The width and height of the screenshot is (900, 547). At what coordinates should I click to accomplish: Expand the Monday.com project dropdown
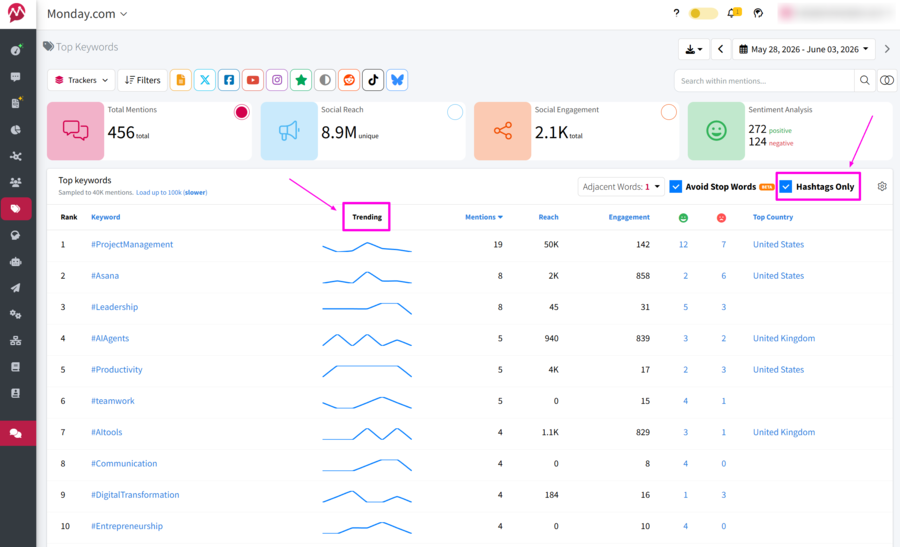(87, 14)
